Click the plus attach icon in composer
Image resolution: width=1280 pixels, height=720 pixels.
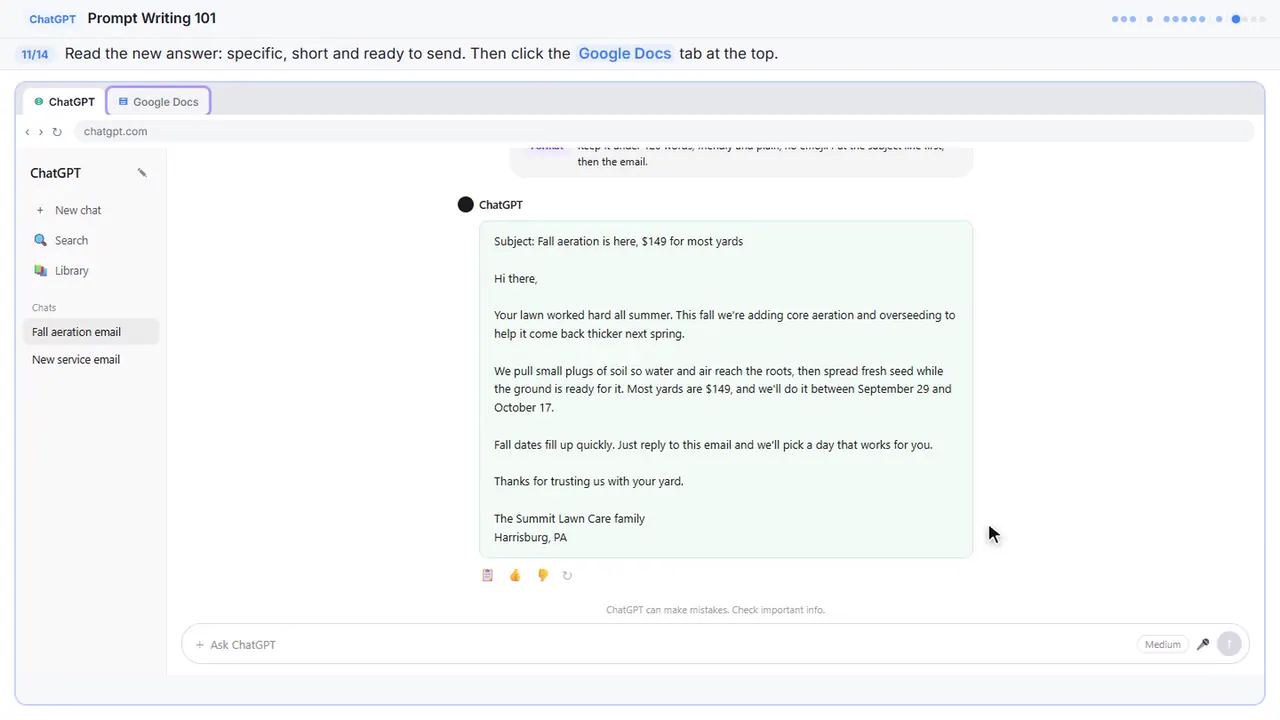pyautogui.click(x=200, y=645)
